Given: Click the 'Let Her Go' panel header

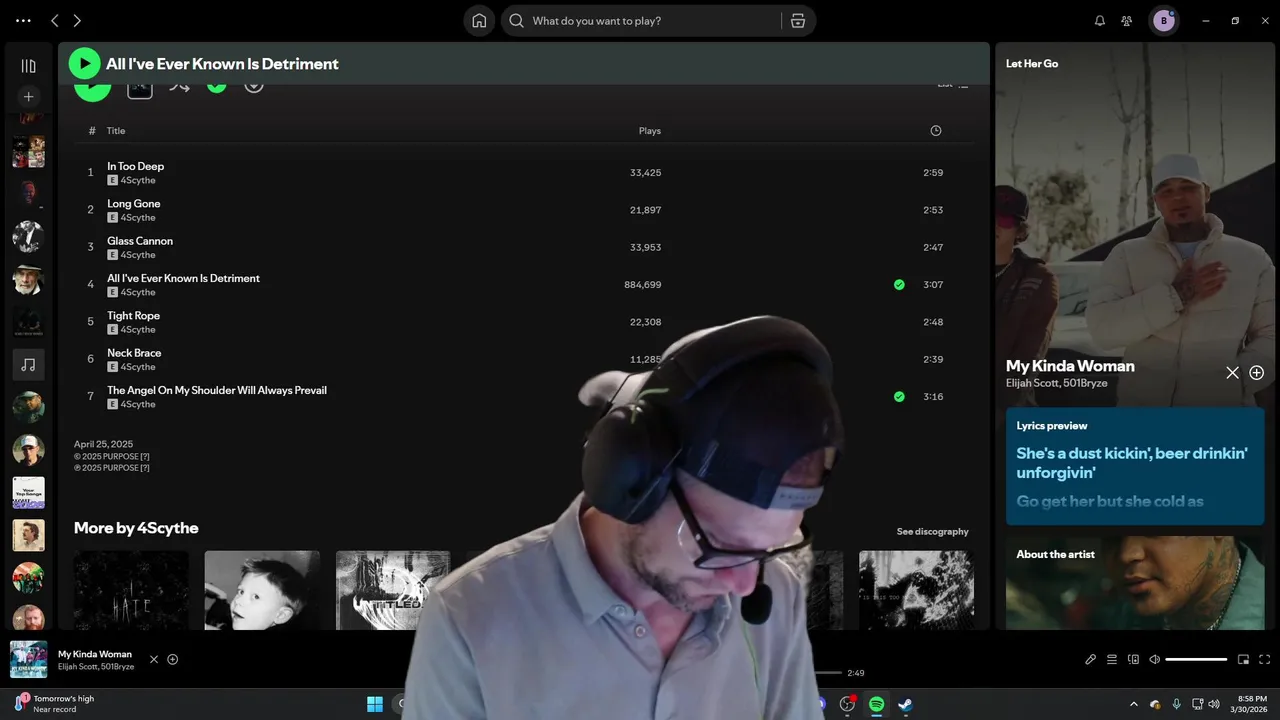Looking at the screenshot, I should coord(1031,63).
